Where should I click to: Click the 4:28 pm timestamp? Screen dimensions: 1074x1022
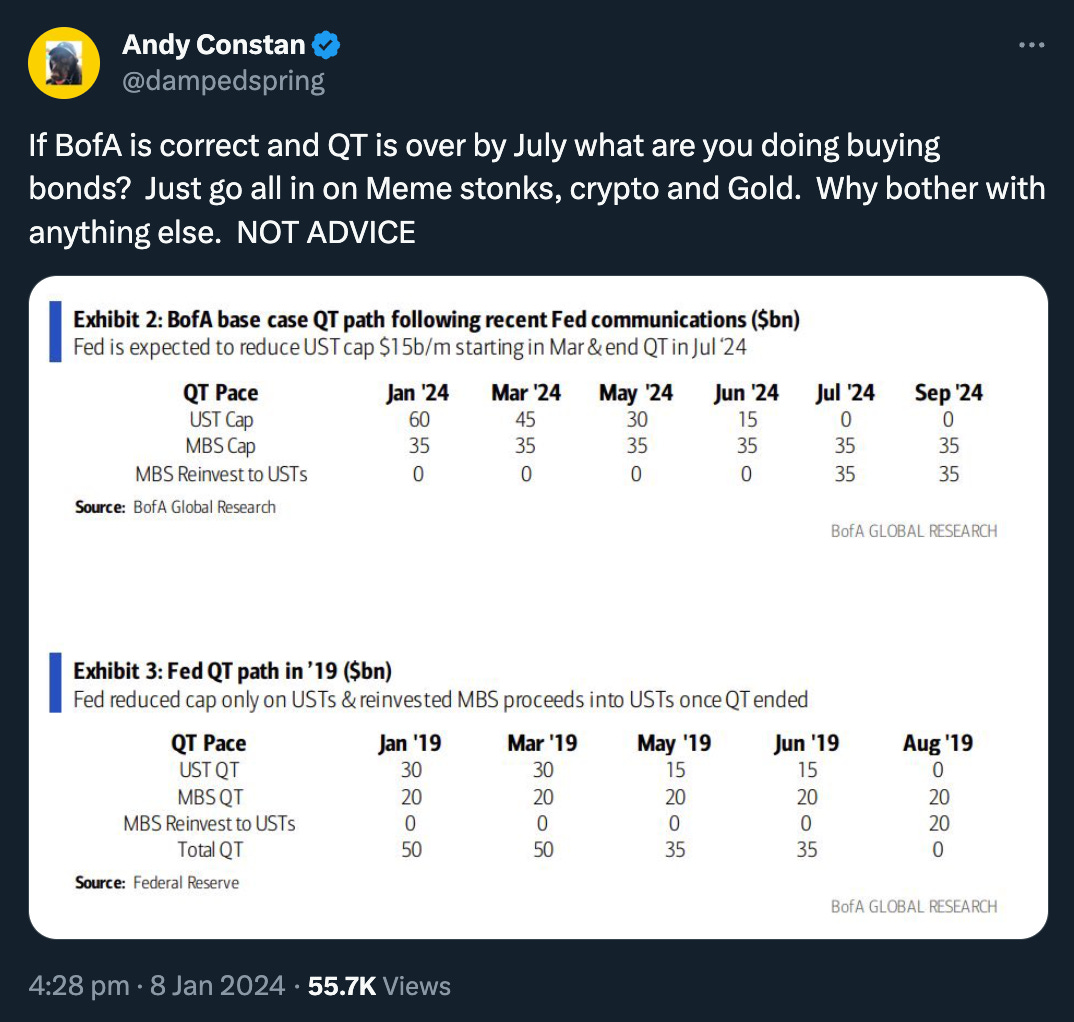pos(79,986)
